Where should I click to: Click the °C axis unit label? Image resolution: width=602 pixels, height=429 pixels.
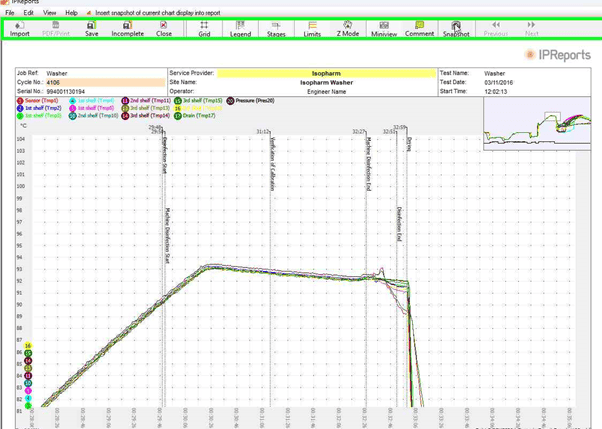[23, 126]
